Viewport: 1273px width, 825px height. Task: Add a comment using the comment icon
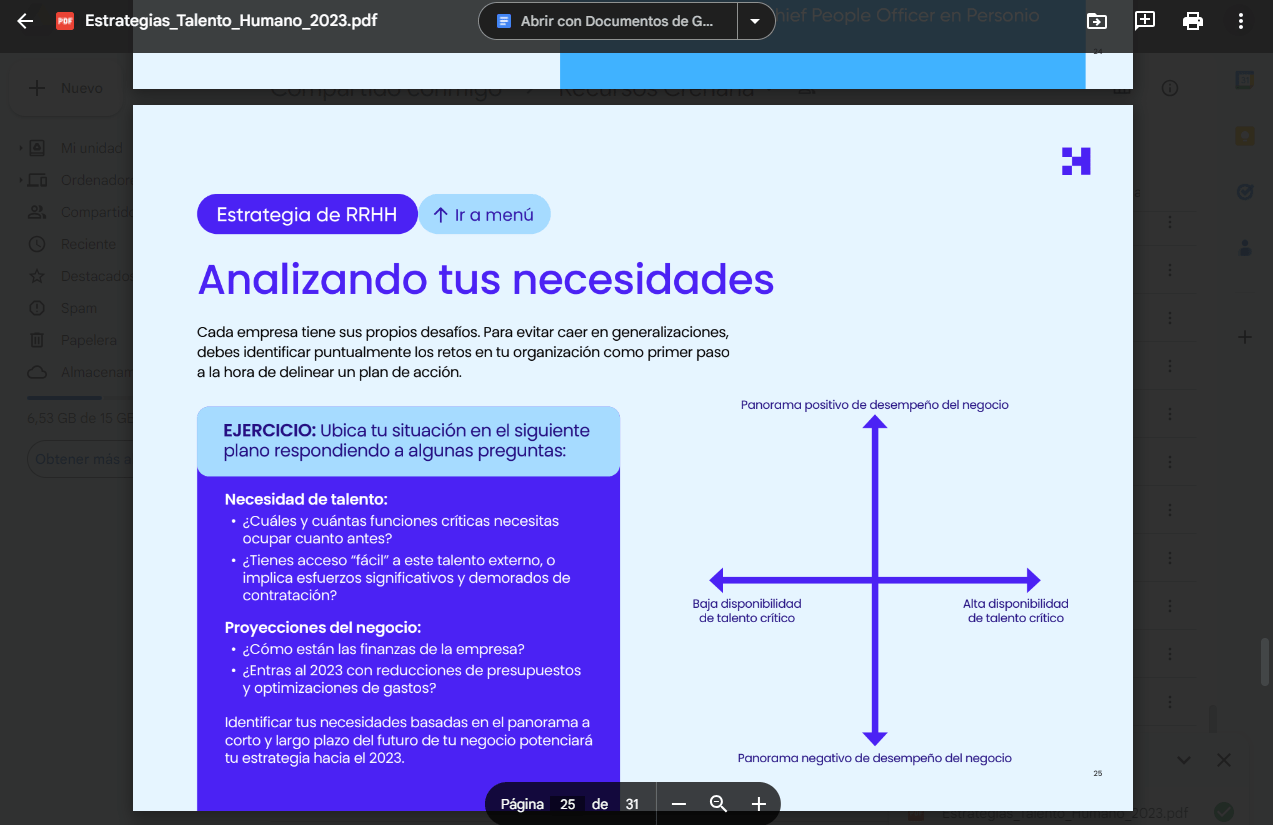(x=1144, y=19)
